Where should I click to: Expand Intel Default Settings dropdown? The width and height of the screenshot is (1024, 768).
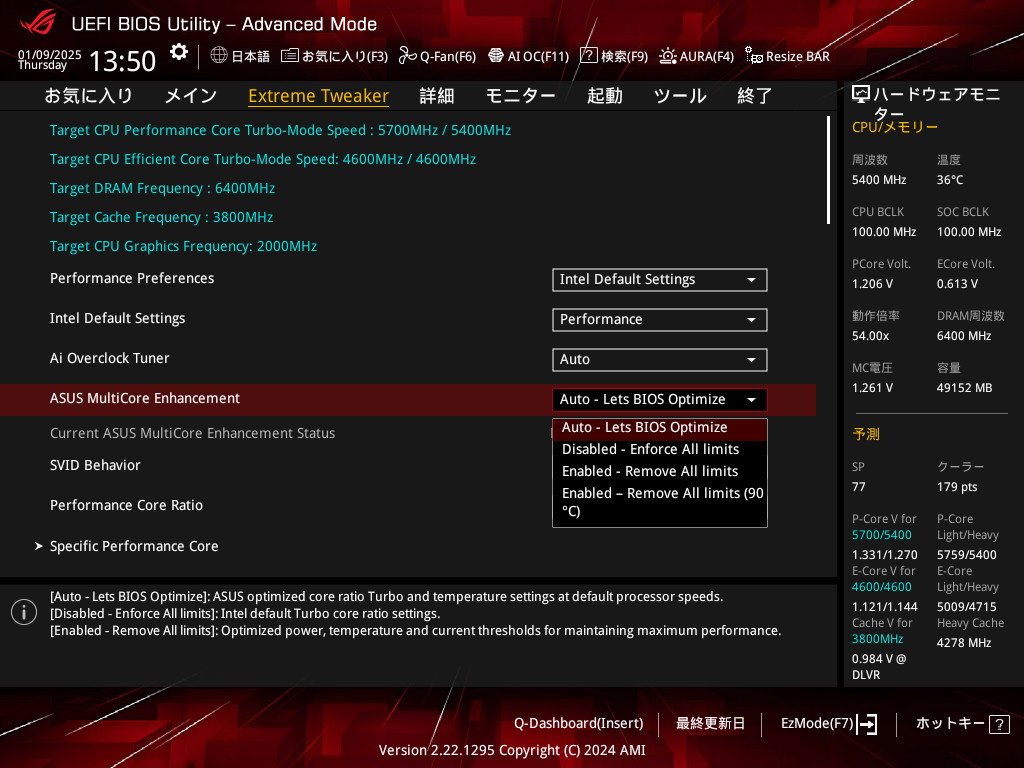tap(659, 320)
